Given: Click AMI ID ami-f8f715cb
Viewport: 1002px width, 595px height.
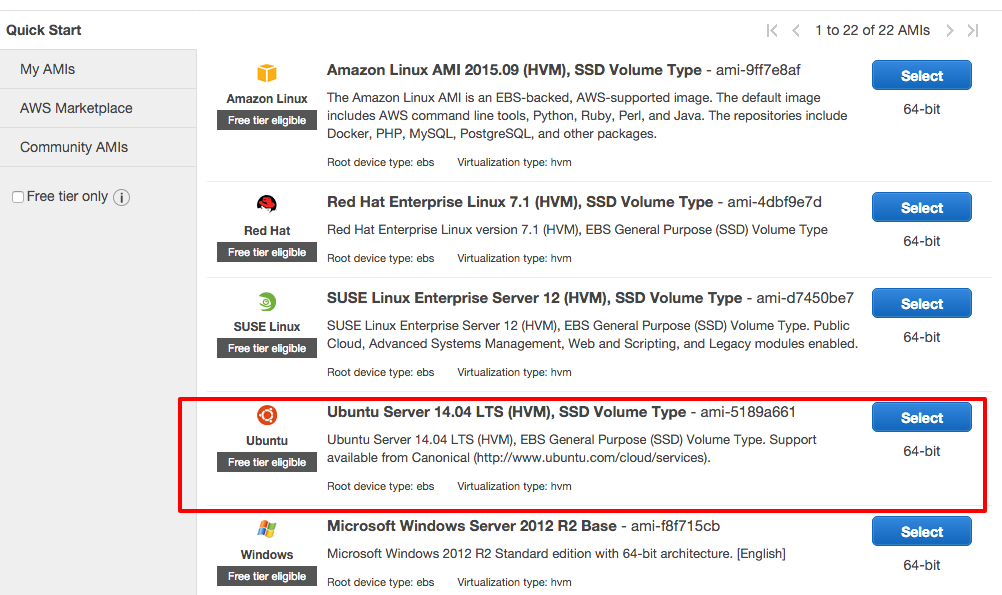Looking at the screenshot, I should point(675,526).
